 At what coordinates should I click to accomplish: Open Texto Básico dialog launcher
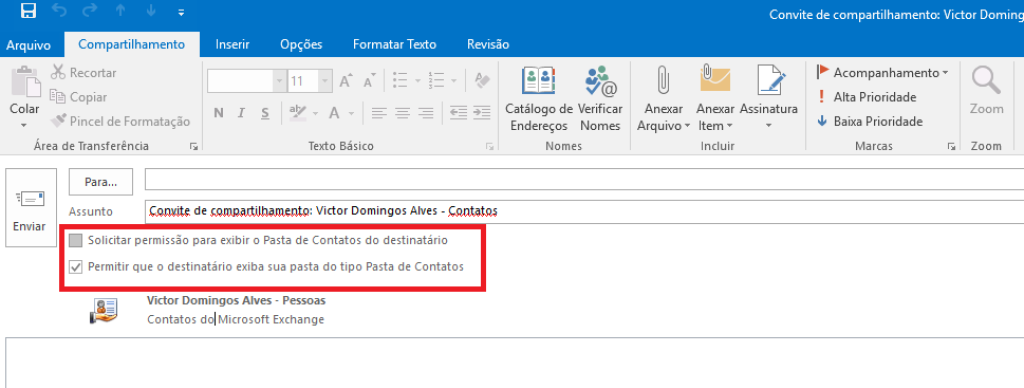pyautogui.click(x=489, y=147)
